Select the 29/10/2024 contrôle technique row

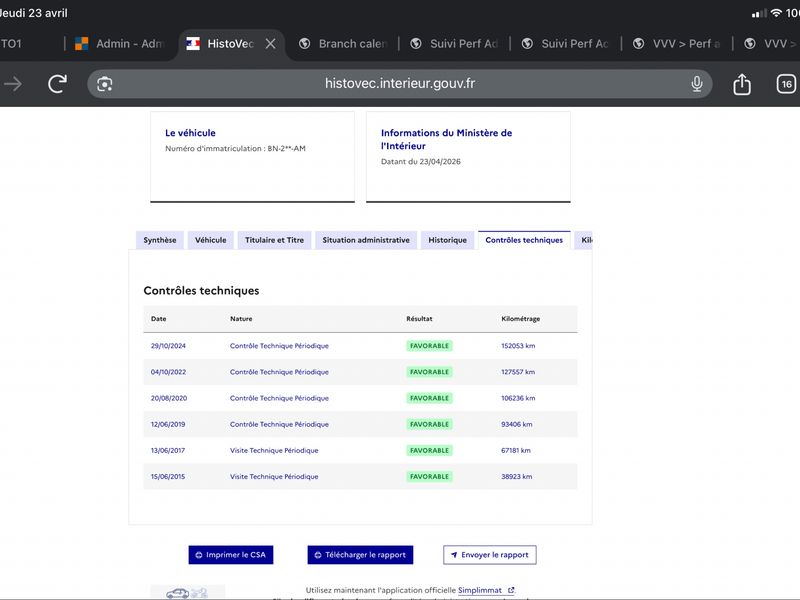tap(360, 346)
